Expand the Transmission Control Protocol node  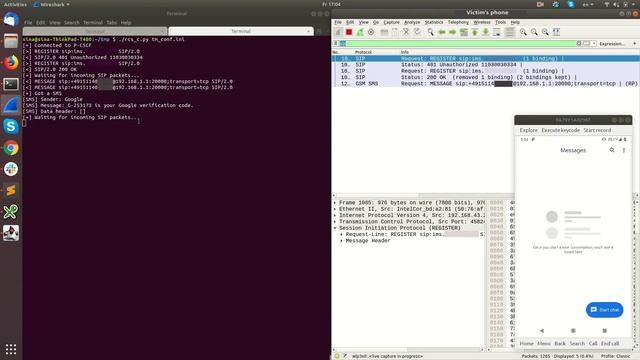335,222
